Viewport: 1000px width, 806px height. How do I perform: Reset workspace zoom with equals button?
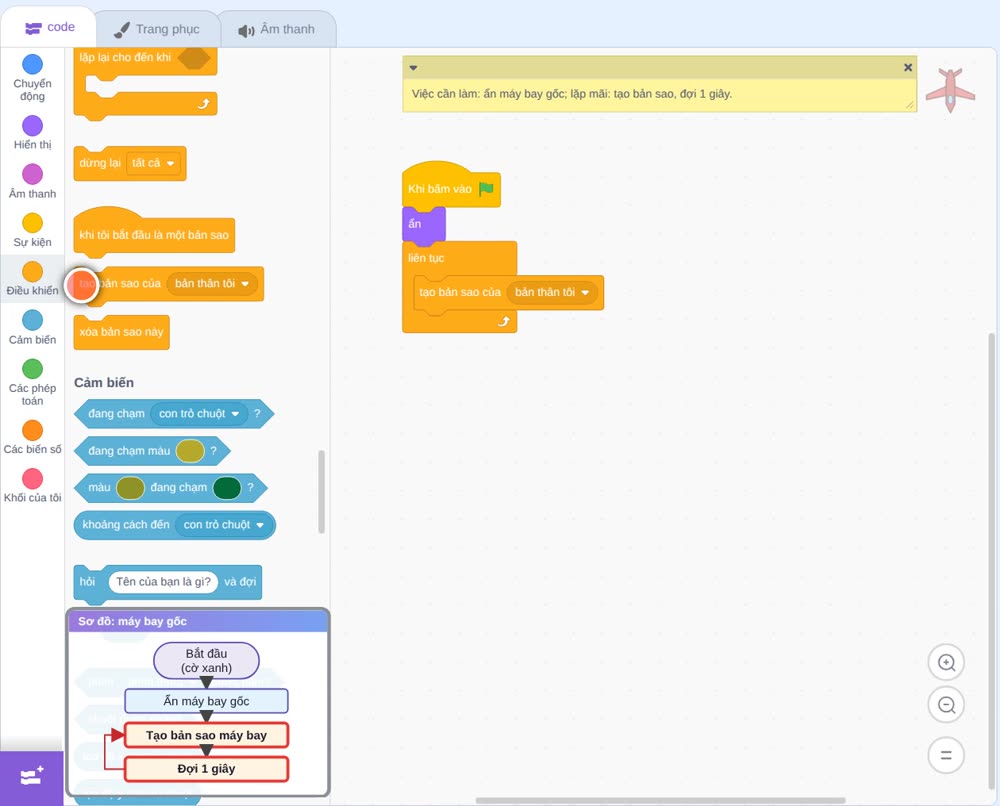point(946,755)
